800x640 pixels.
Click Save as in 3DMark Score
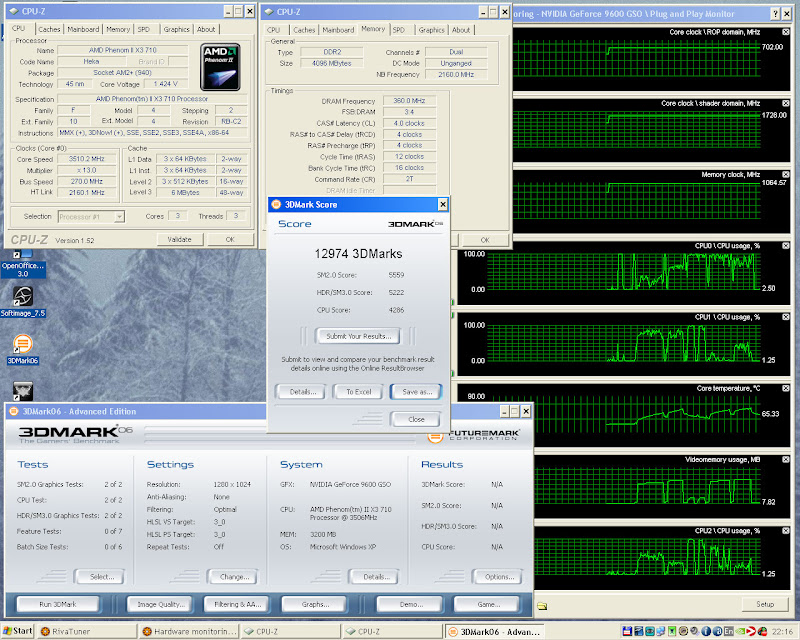[x=415, y=391]
